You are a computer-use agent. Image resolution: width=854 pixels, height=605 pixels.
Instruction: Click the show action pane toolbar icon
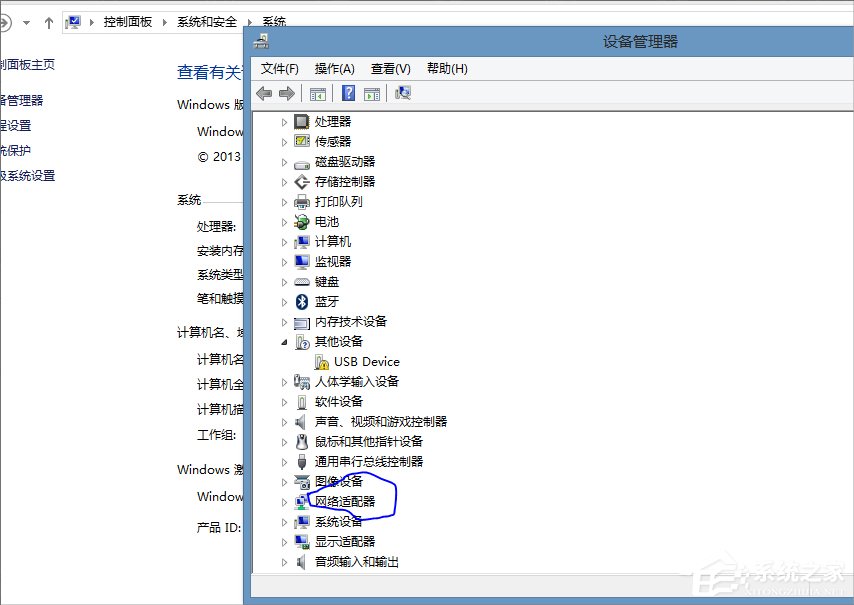tap(373, 92)
